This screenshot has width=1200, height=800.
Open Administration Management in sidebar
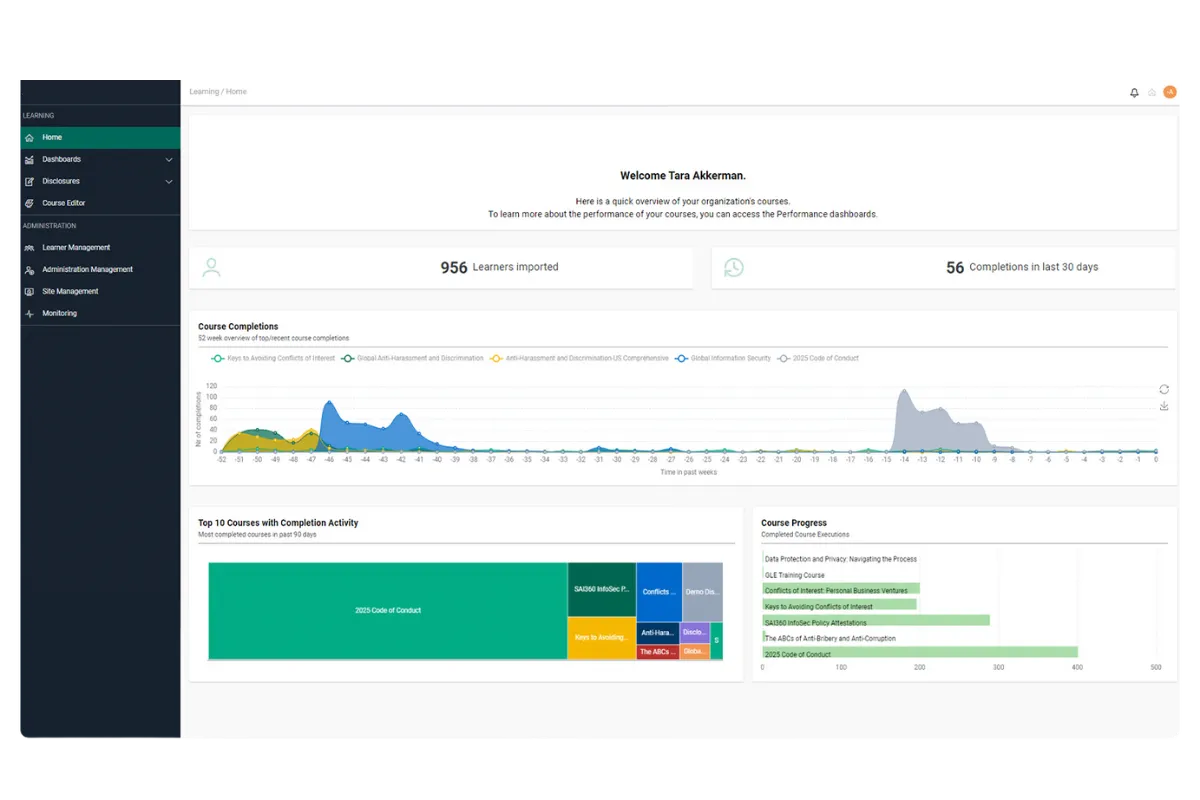point(87,269)
